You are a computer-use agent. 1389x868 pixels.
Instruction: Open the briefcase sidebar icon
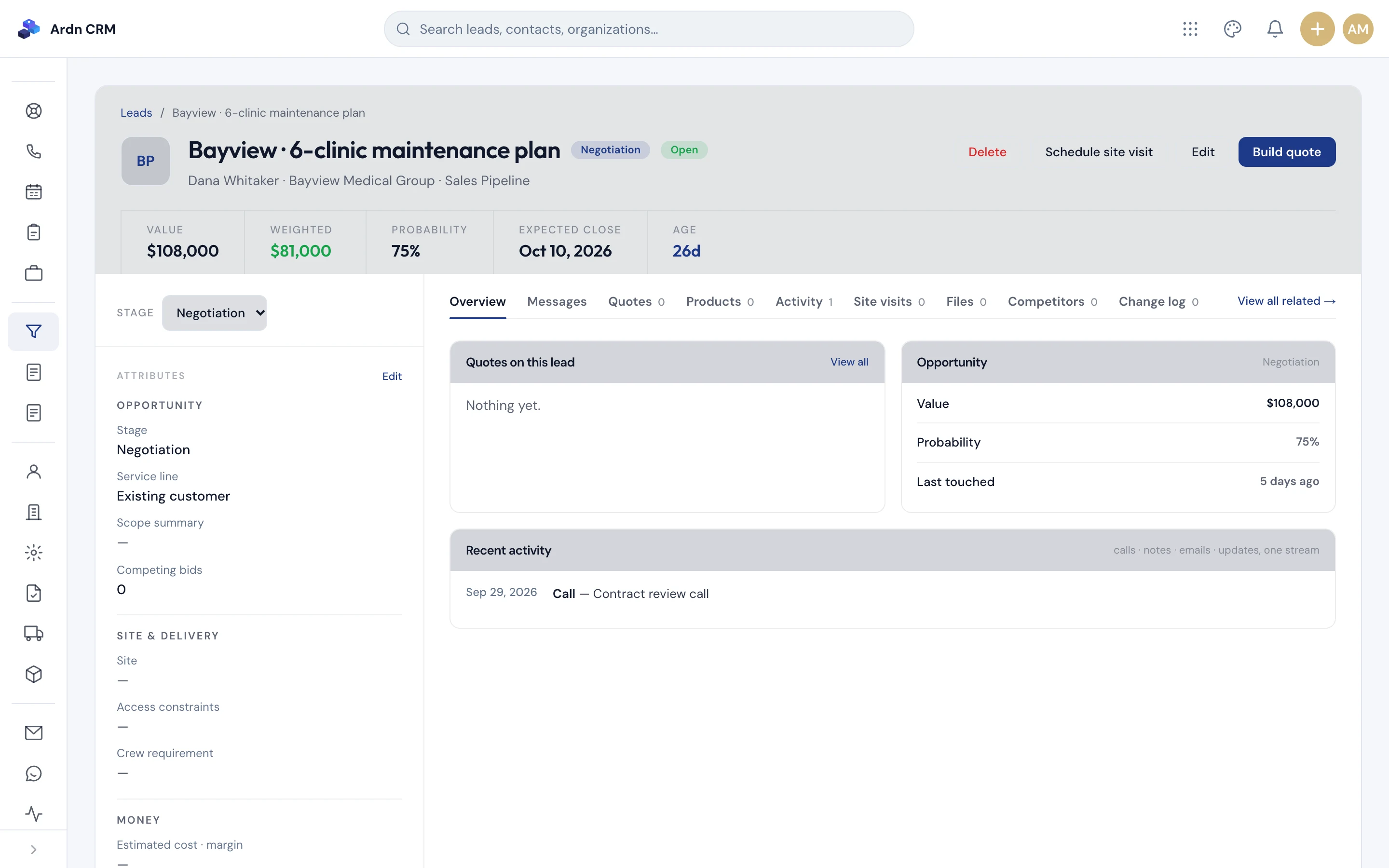click(34, 273)
